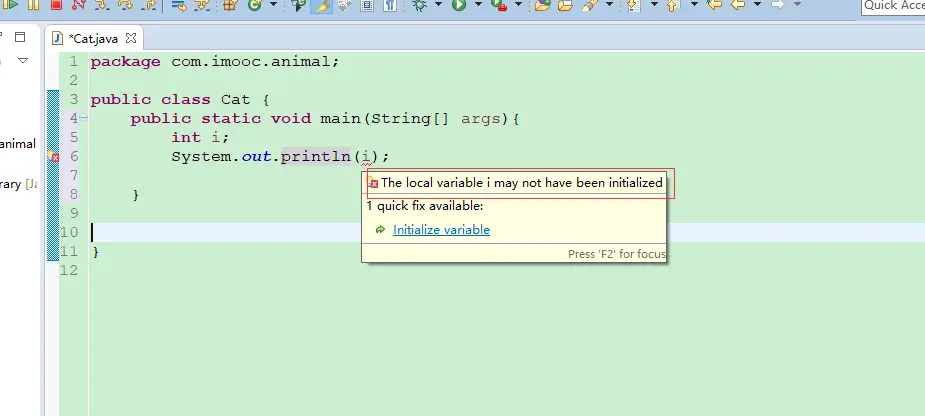
Task: Open the Search dropdown arrow
Action: pos(609,4)
